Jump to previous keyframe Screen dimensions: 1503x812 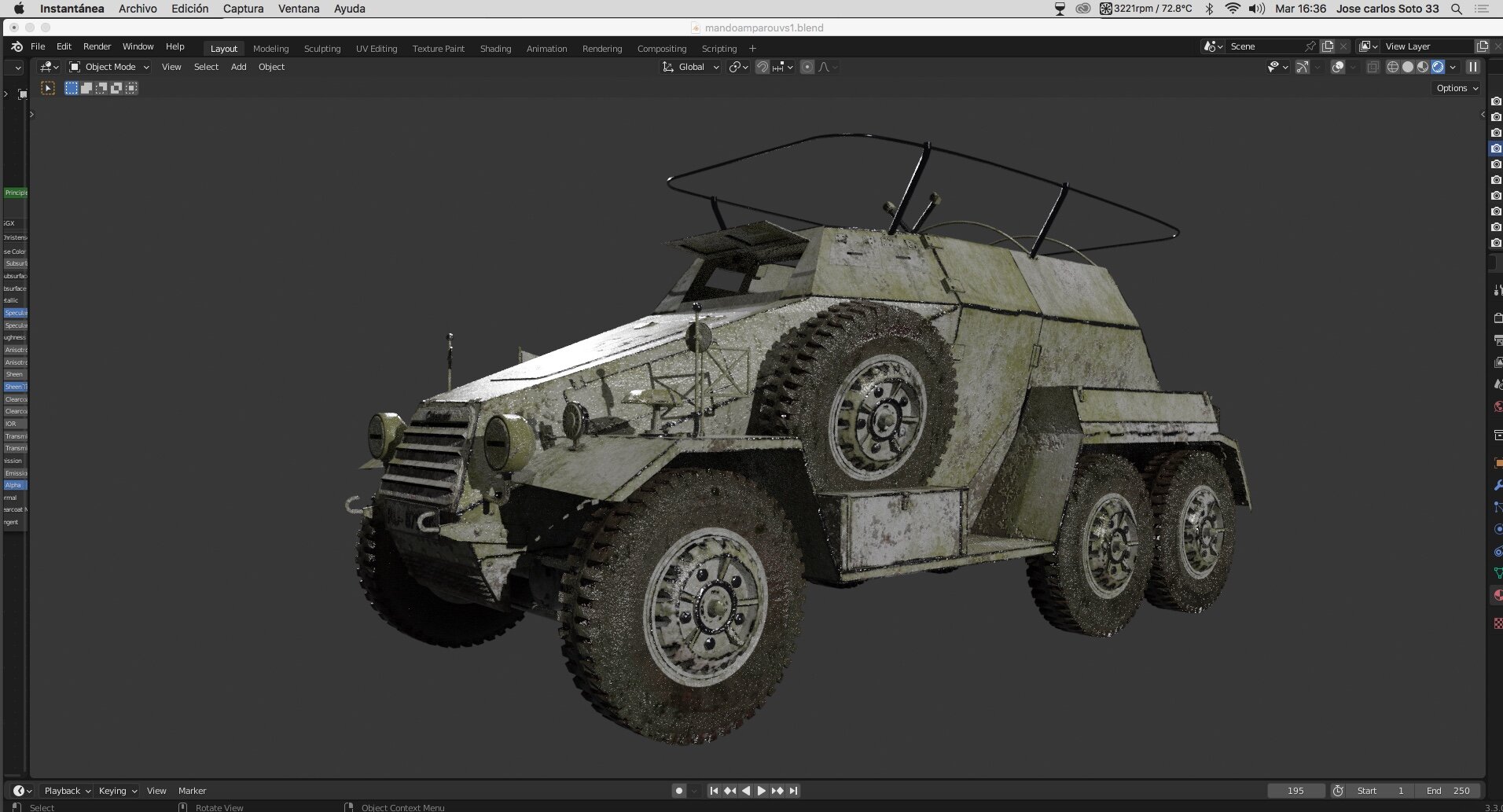729,791
